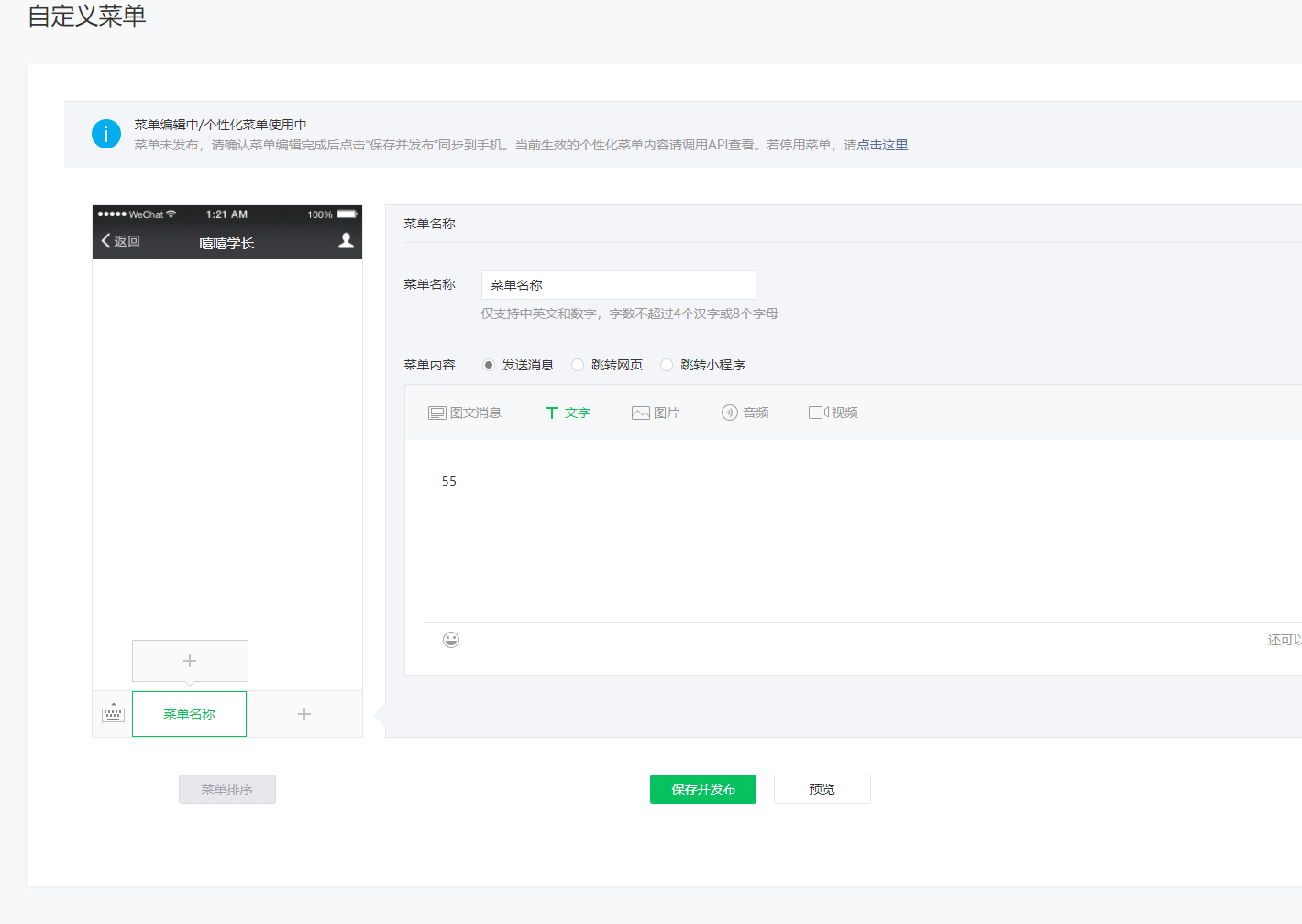Click the 预览 preview button

[822, 789]
